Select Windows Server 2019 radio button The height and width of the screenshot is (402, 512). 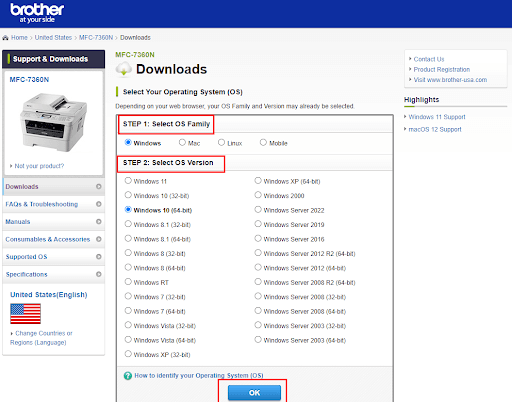point(258,224)
